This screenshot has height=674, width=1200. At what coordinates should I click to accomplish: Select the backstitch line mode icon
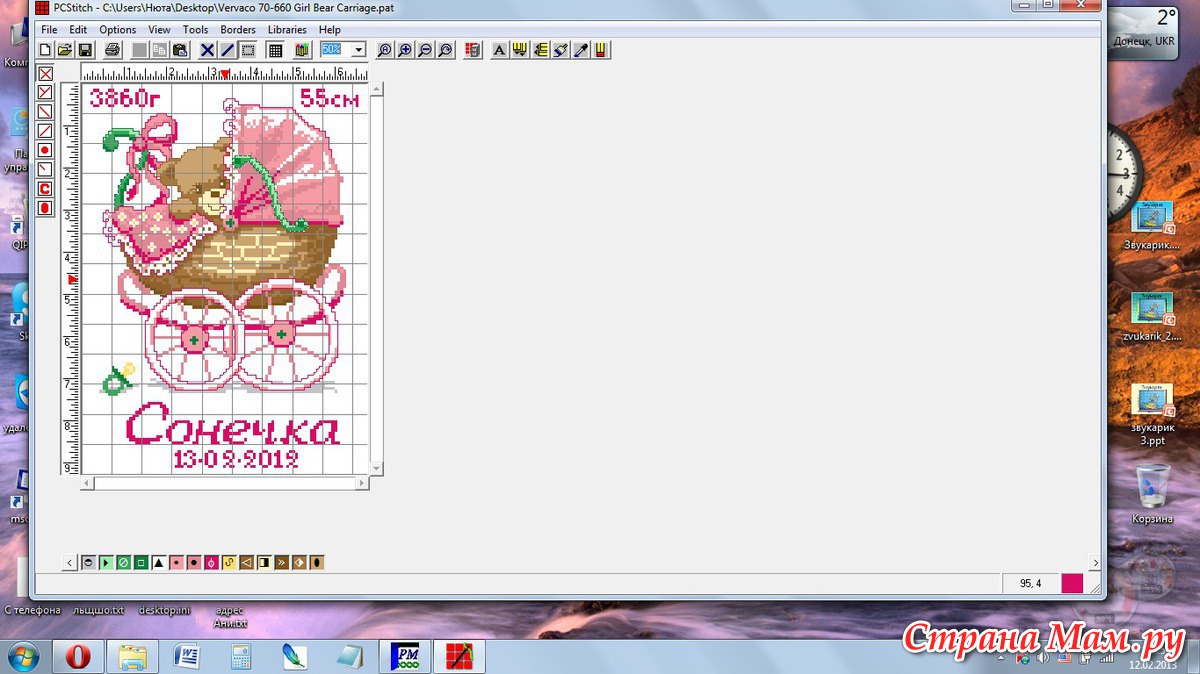[228, 50]
